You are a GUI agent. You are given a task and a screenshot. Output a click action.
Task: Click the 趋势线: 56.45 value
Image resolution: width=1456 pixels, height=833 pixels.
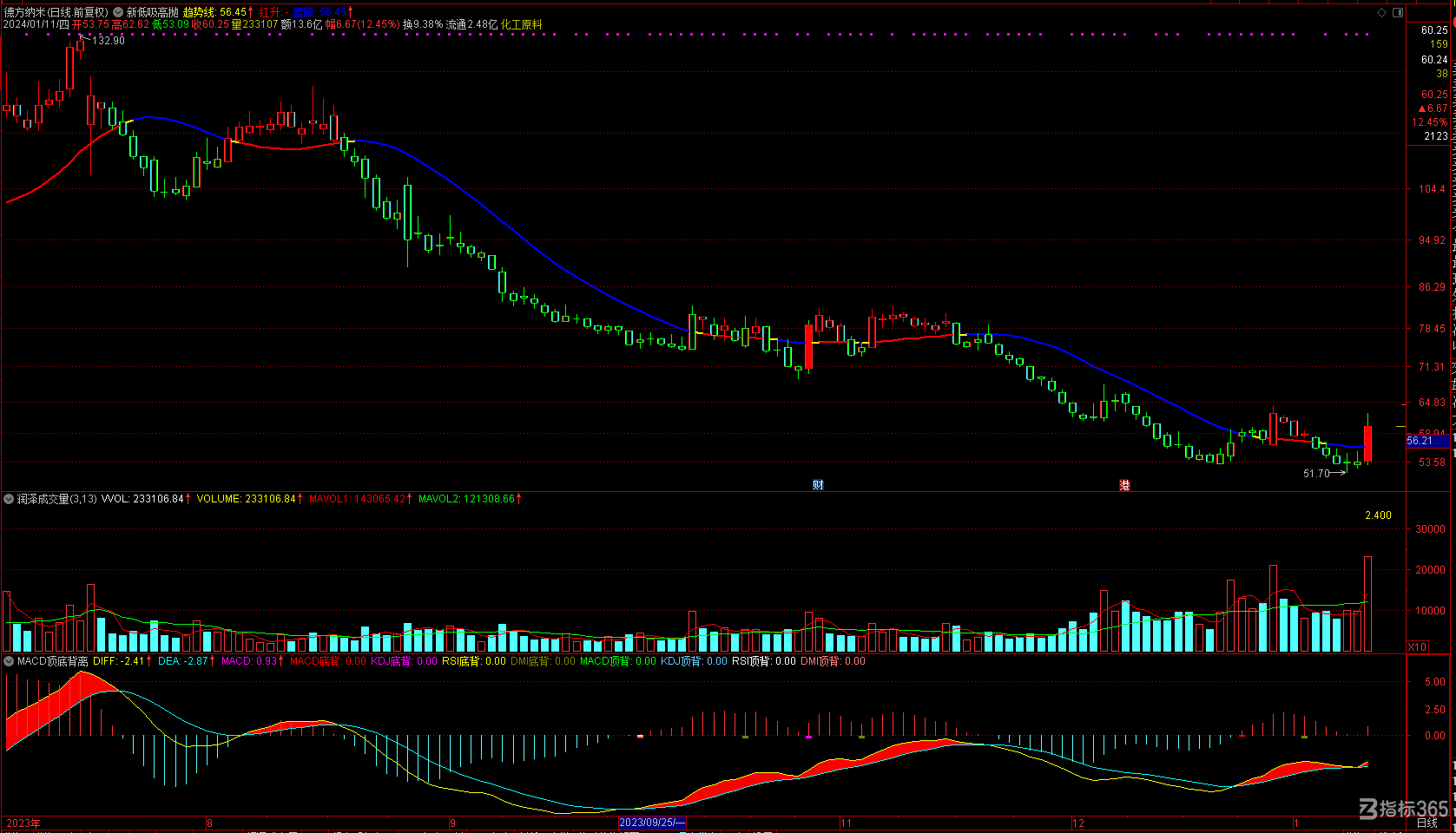point(214,12)
